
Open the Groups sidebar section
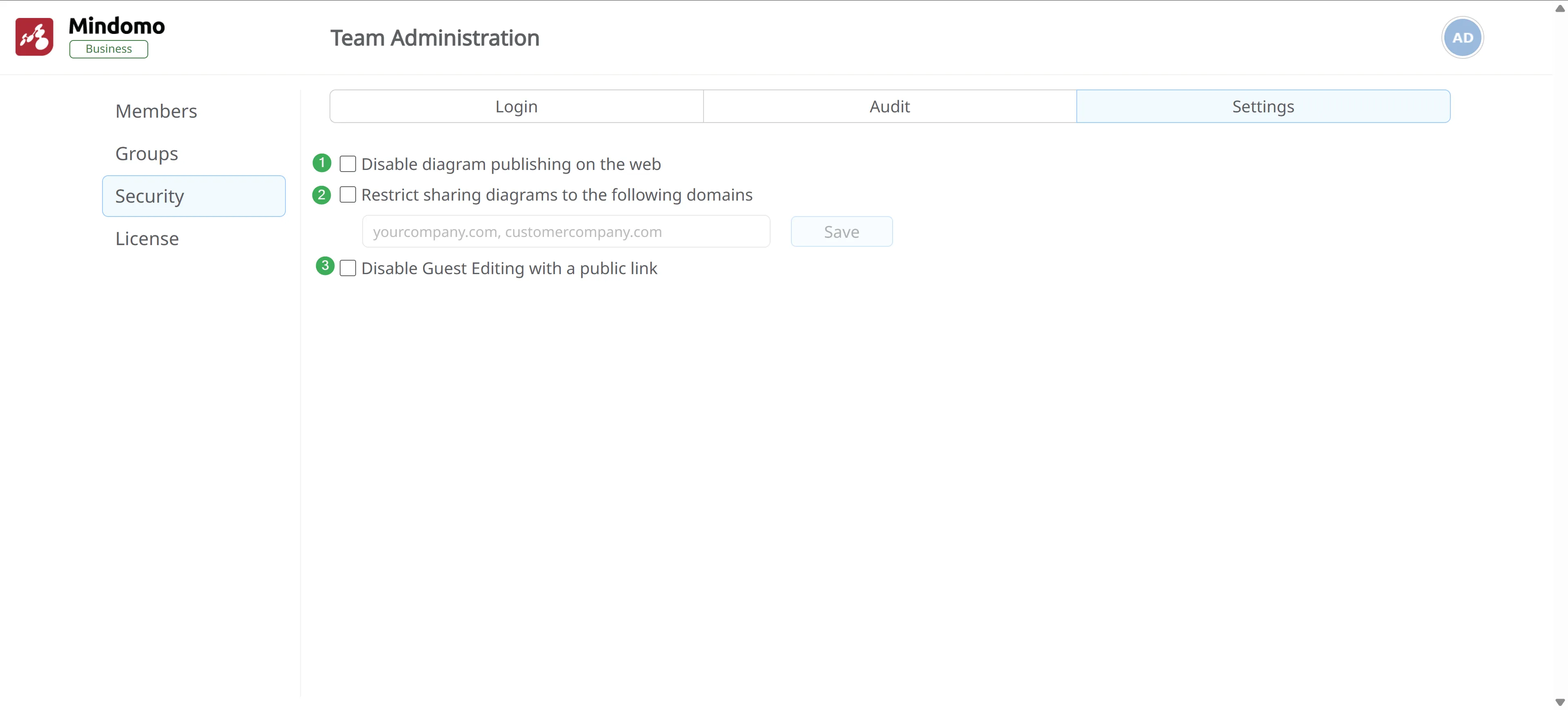click(x=147, y=154)
